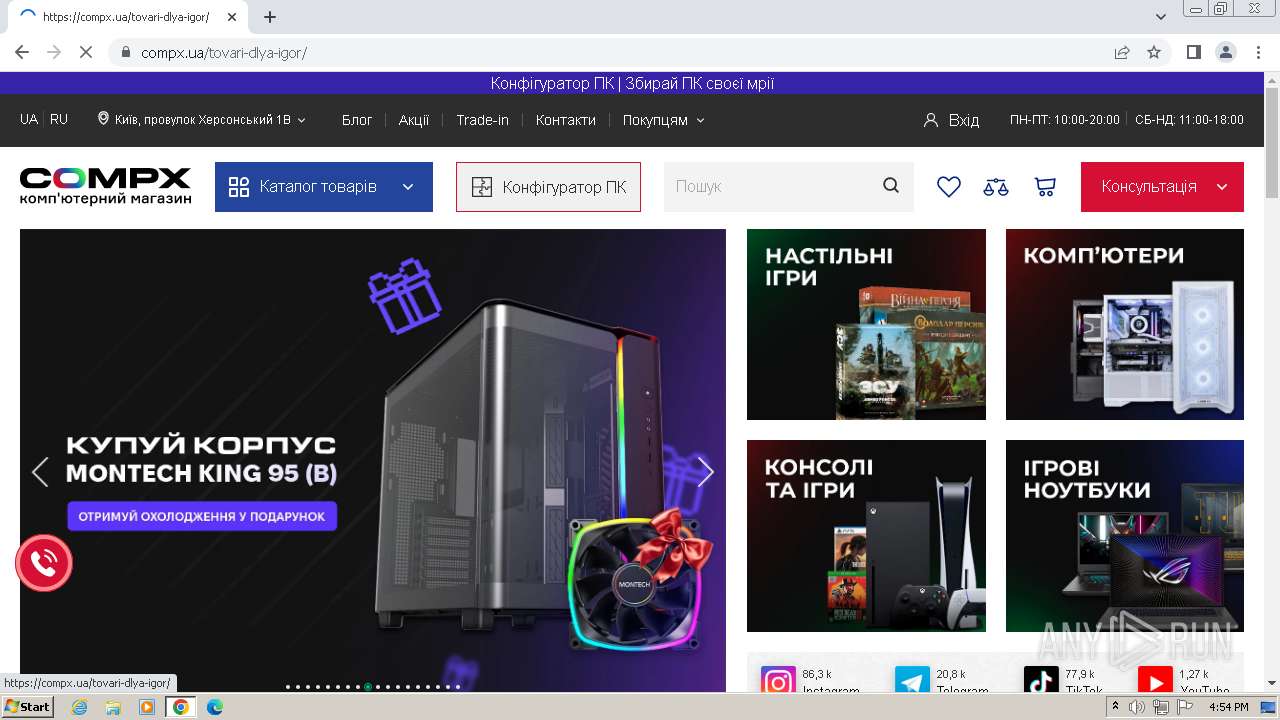
Task: Open the Windows Start menu
Action: pyautogui.click(x=28, y=707)
